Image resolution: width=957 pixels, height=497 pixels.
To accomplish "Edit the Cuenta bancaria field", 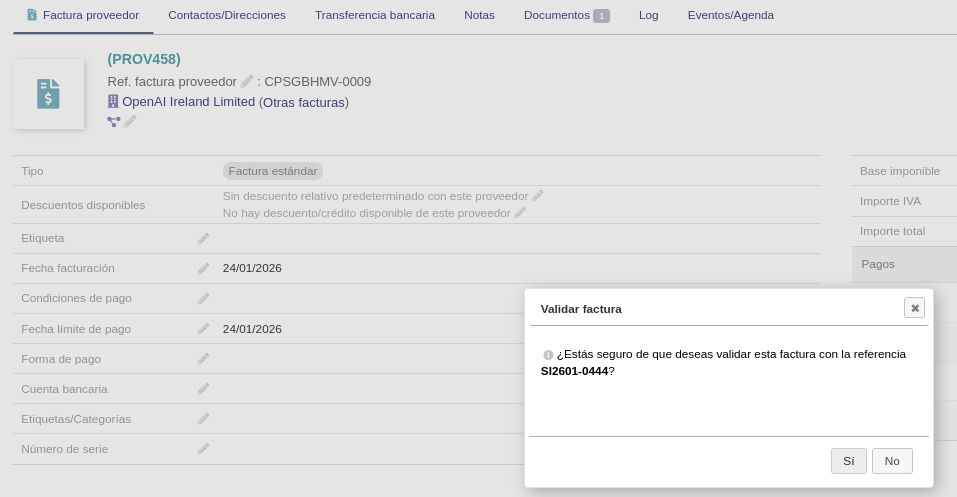I will pyautogui.click(x=203, y=389).
